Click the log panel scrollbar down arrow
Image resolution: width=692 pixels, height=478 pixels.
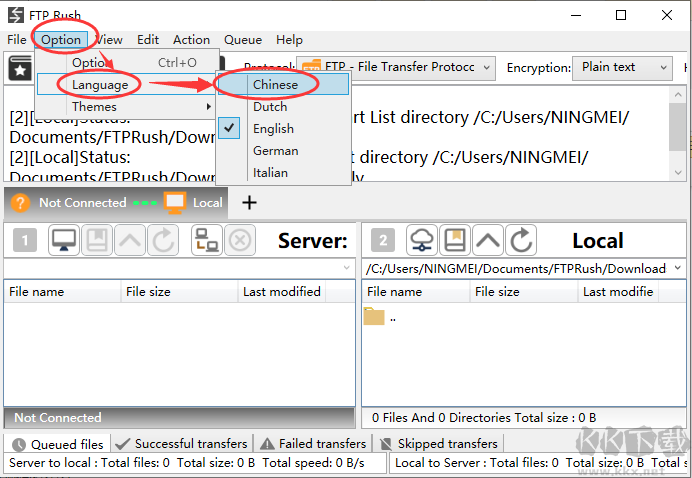pyautogui.click(x=678, y=173)
